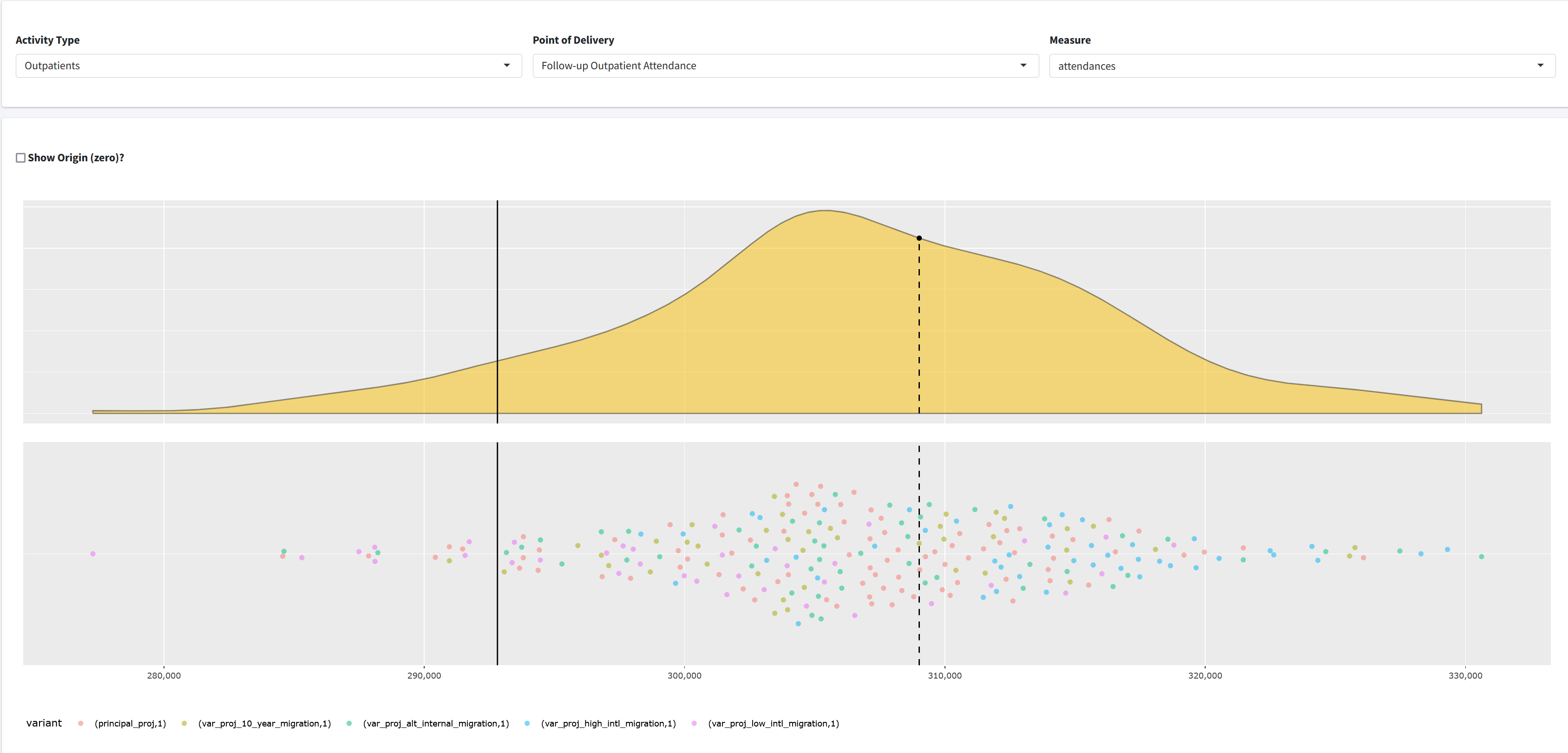
Task: Click the Show Origin (zero)? label text
Action: point(76,158)
